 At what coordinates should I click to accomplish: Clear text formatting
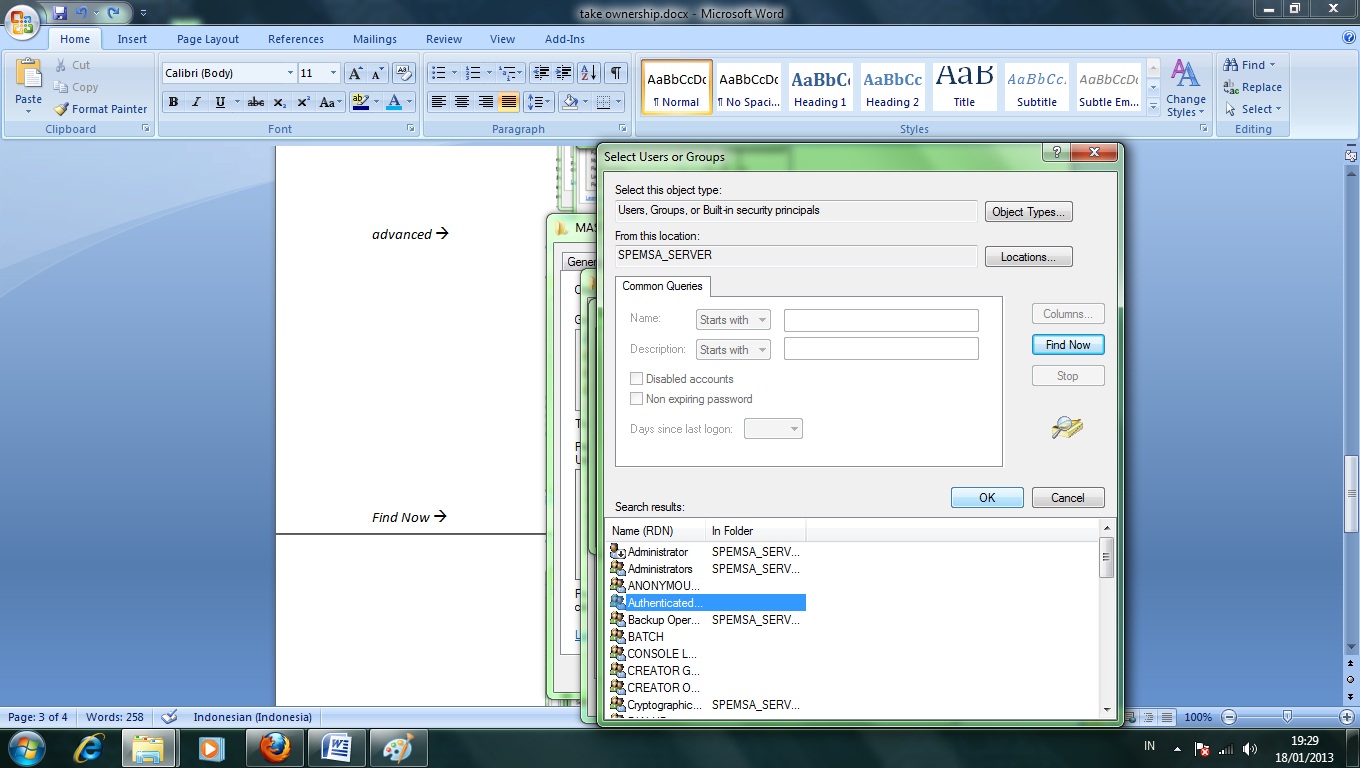click(404, 73)
